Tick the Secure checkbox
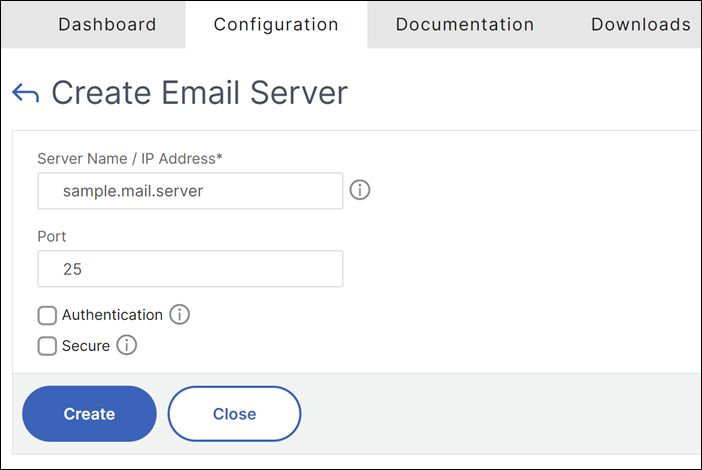 [x=47, y=346]
